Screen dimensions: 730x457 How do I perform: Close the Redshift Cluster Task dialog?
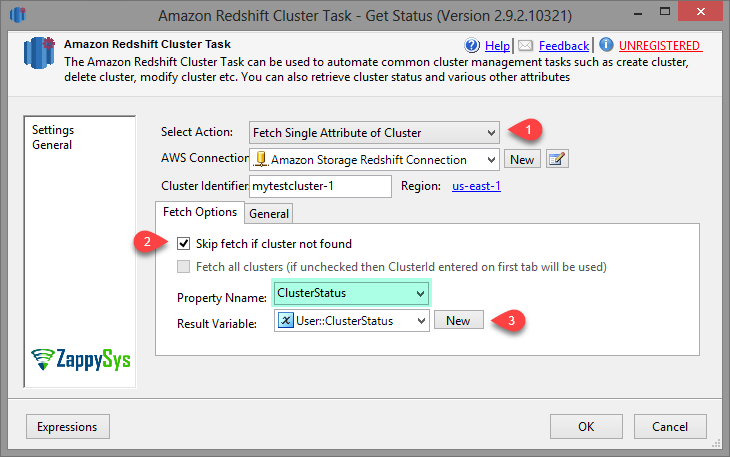point(701,12)
